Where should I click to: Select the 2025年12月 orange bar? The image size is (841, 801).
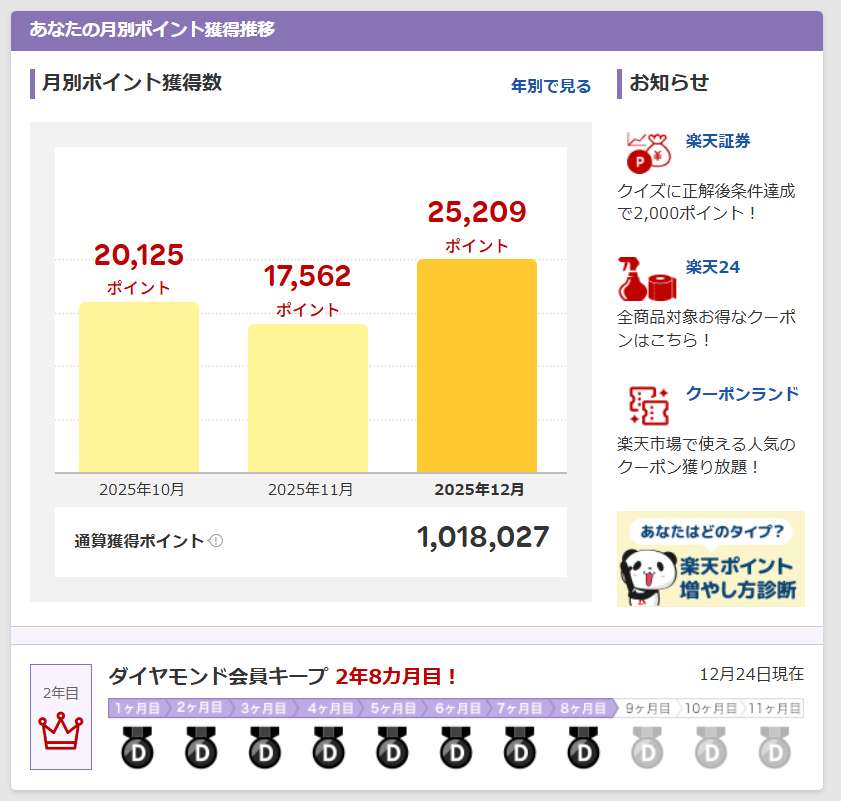click(x=477, y=366)
